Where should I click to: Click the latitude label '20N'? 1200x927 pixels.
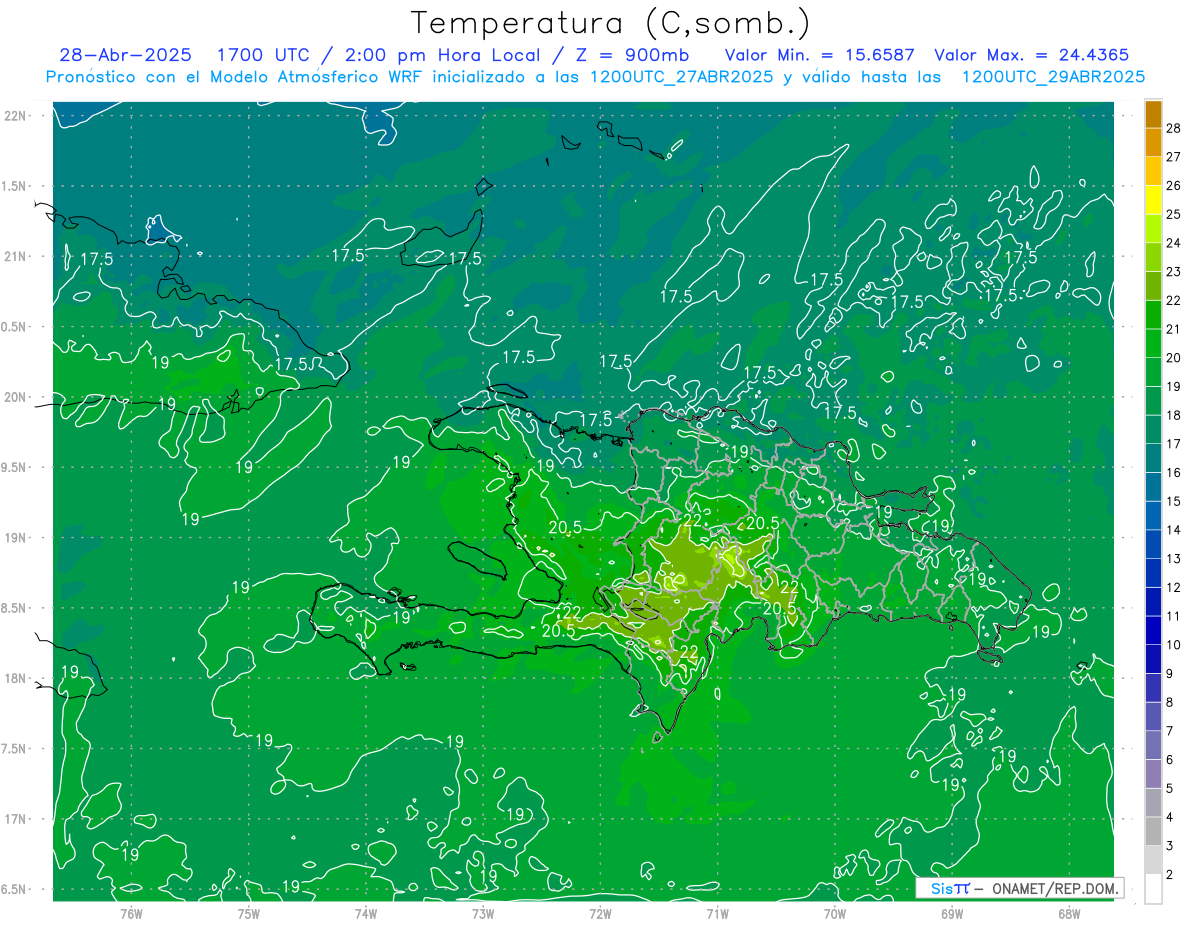click(x=16, y=397)
